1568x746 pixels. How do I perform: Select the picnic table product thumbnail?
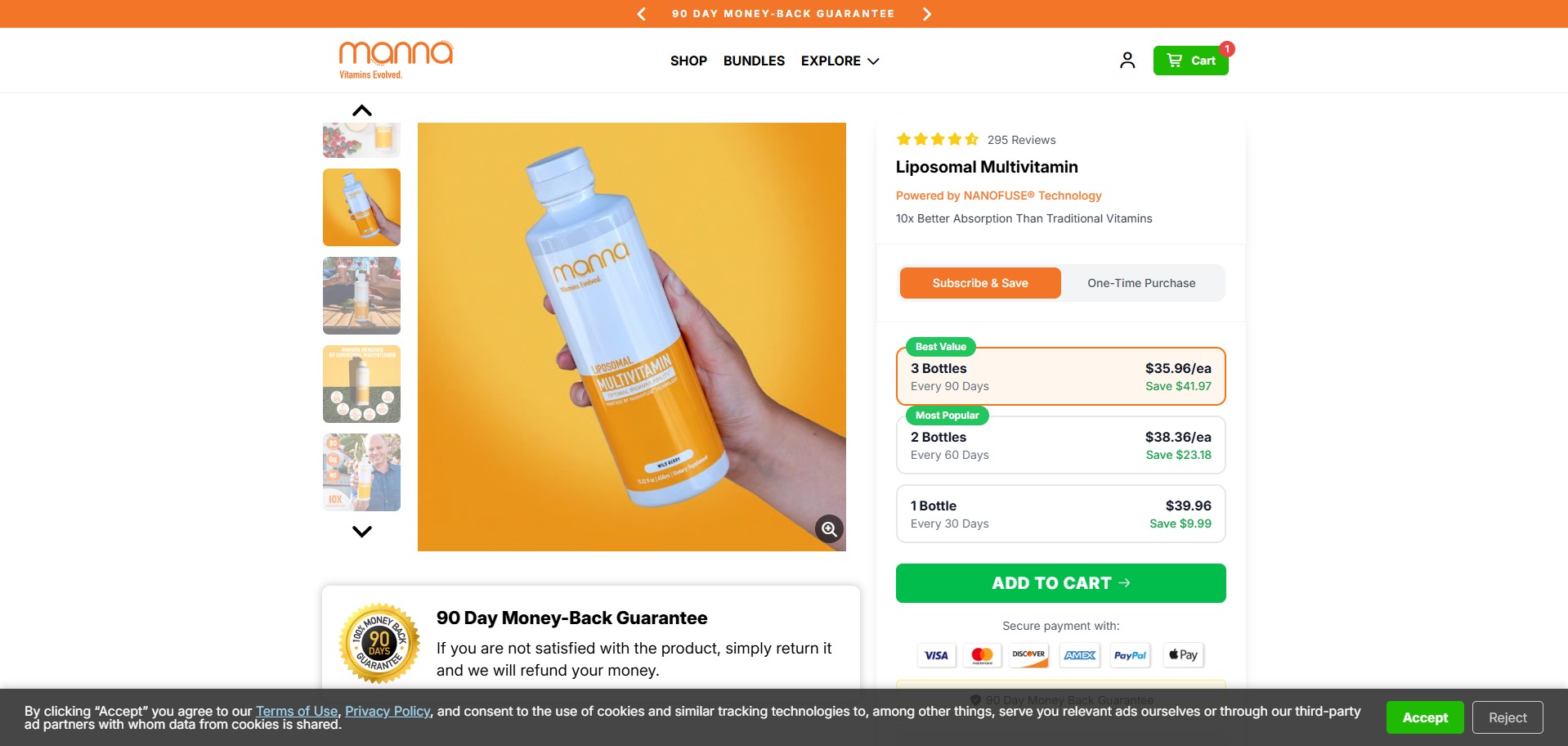click(361, 295)
